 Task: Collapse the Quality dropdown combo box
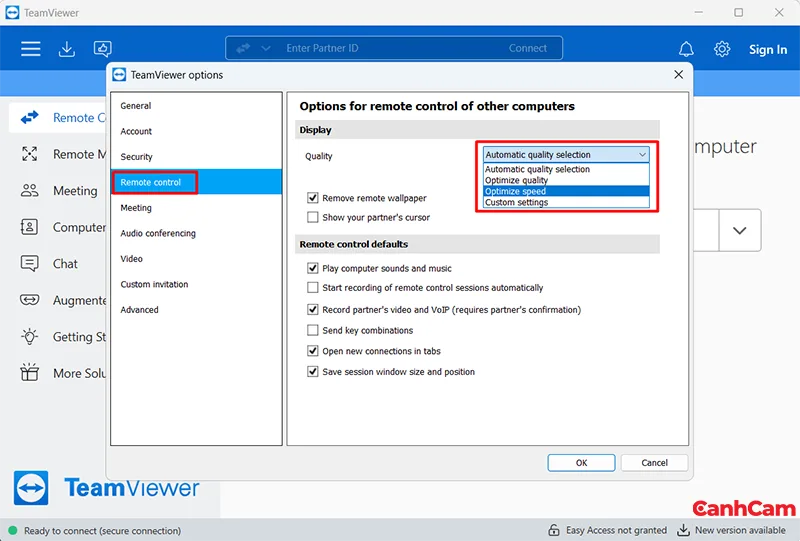[x=566, y=154]
